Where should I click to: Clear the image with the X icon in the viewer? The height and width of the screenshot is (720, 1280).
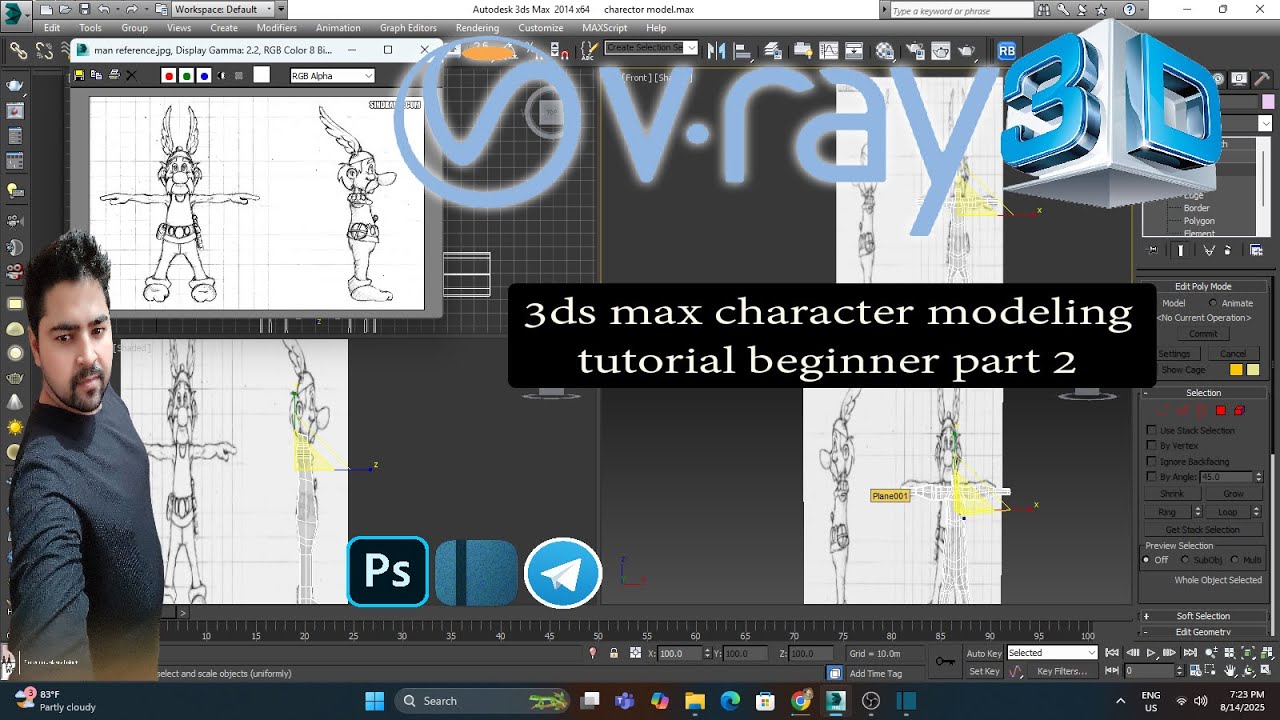131,75
